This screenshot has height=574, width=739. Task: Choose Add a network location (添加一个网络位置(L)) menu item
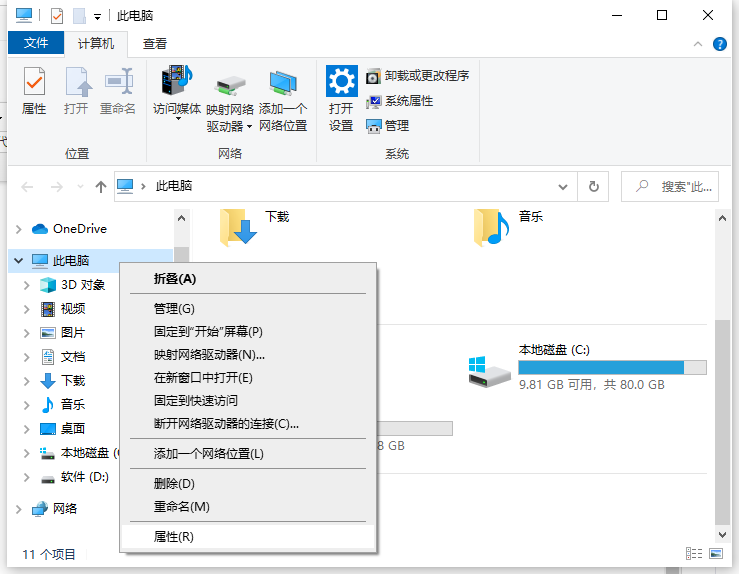pyautogui.click(x=248, y=454)
